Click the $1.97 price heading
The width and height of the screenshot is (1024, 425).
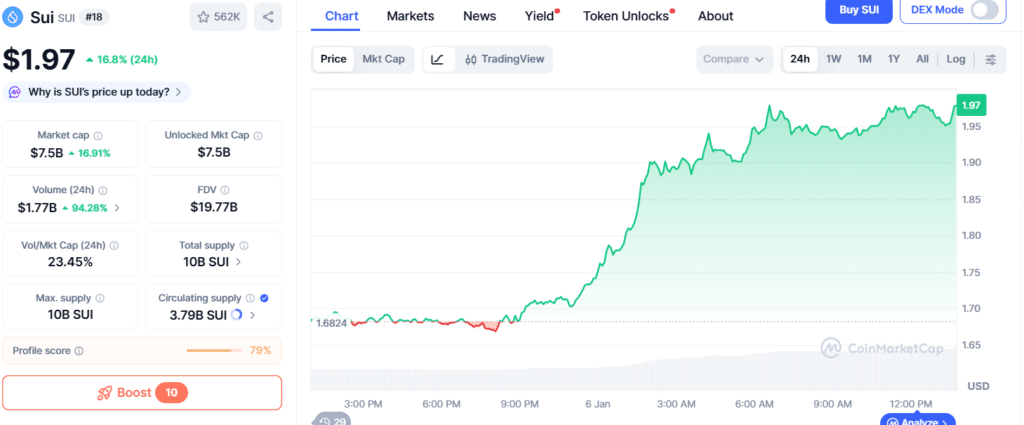pos(39,59)
